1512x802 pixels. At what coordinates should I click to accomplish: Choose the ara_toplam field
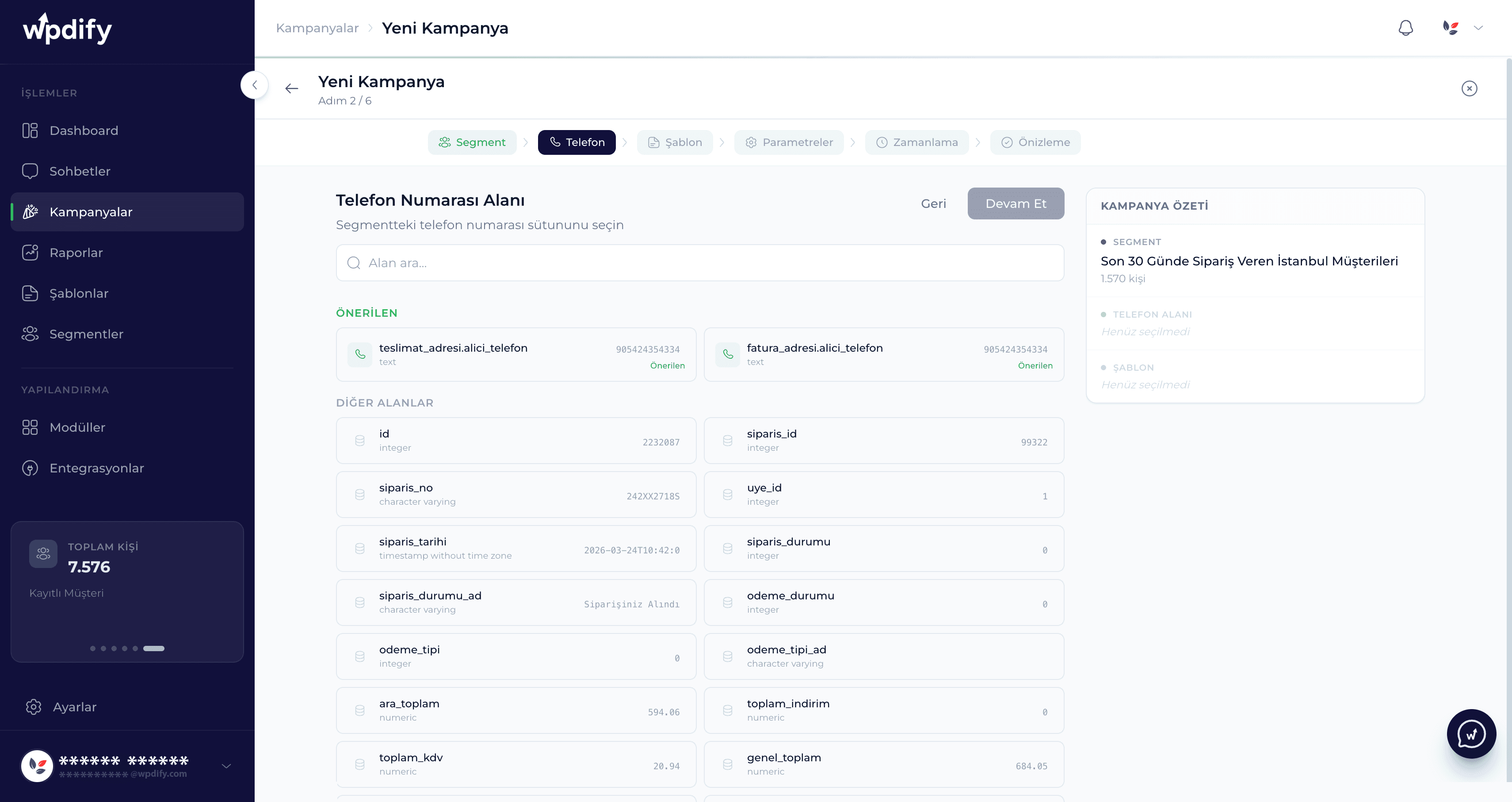coord(516,710)
